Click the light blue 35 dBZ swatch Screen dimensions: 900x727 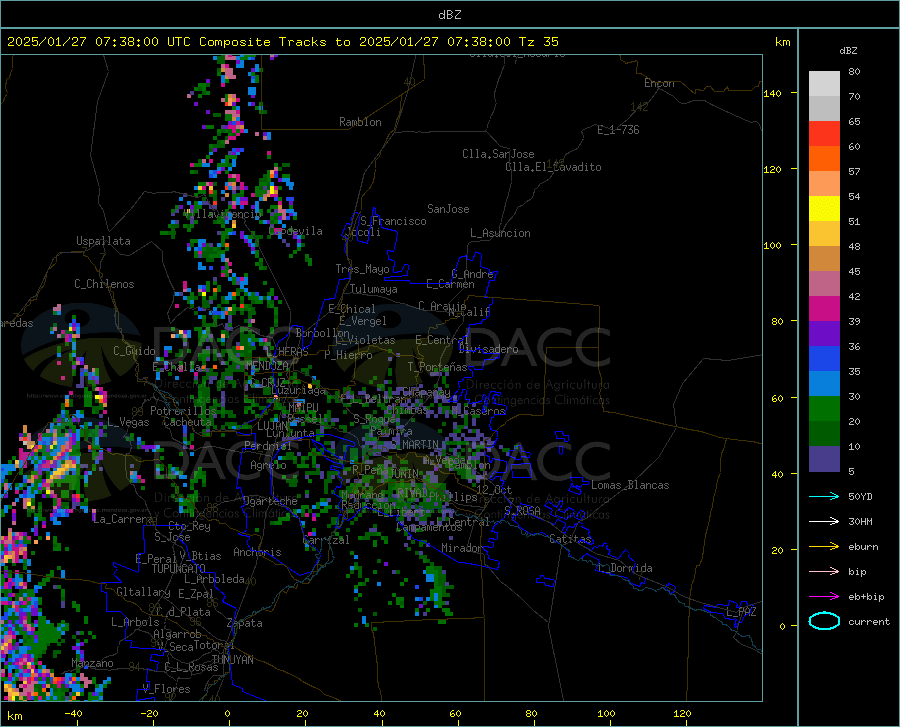click(824, 384)
